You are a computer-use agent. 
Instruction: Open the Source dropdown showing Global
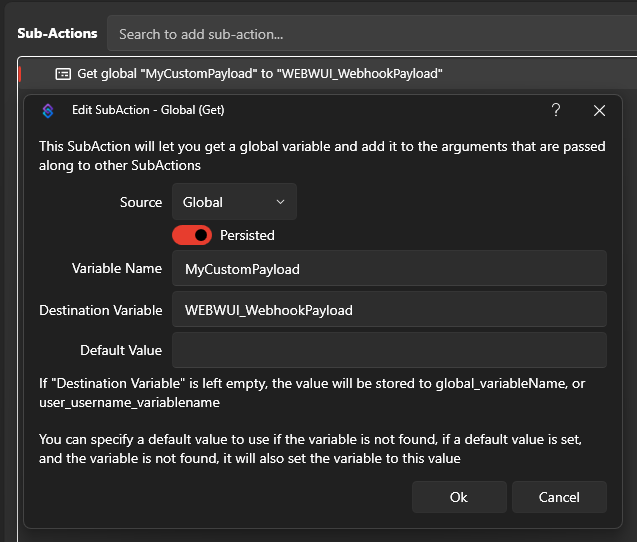tap(234, 202)
